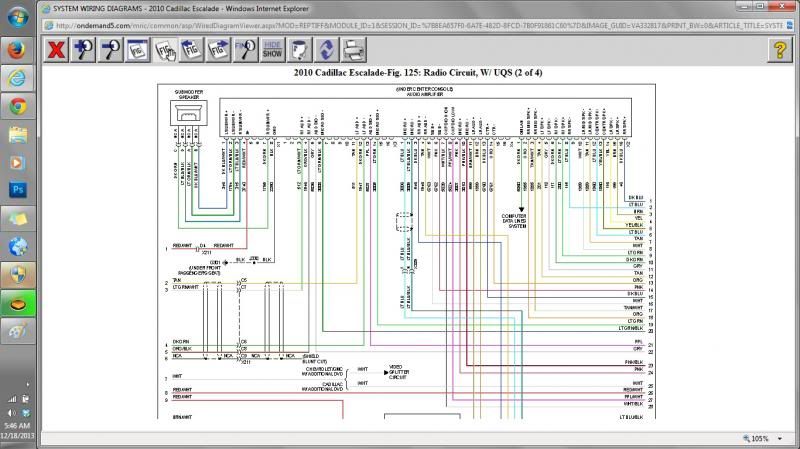Click the network signal tray icon
800x449 pixels.
[x=12, y=399]
